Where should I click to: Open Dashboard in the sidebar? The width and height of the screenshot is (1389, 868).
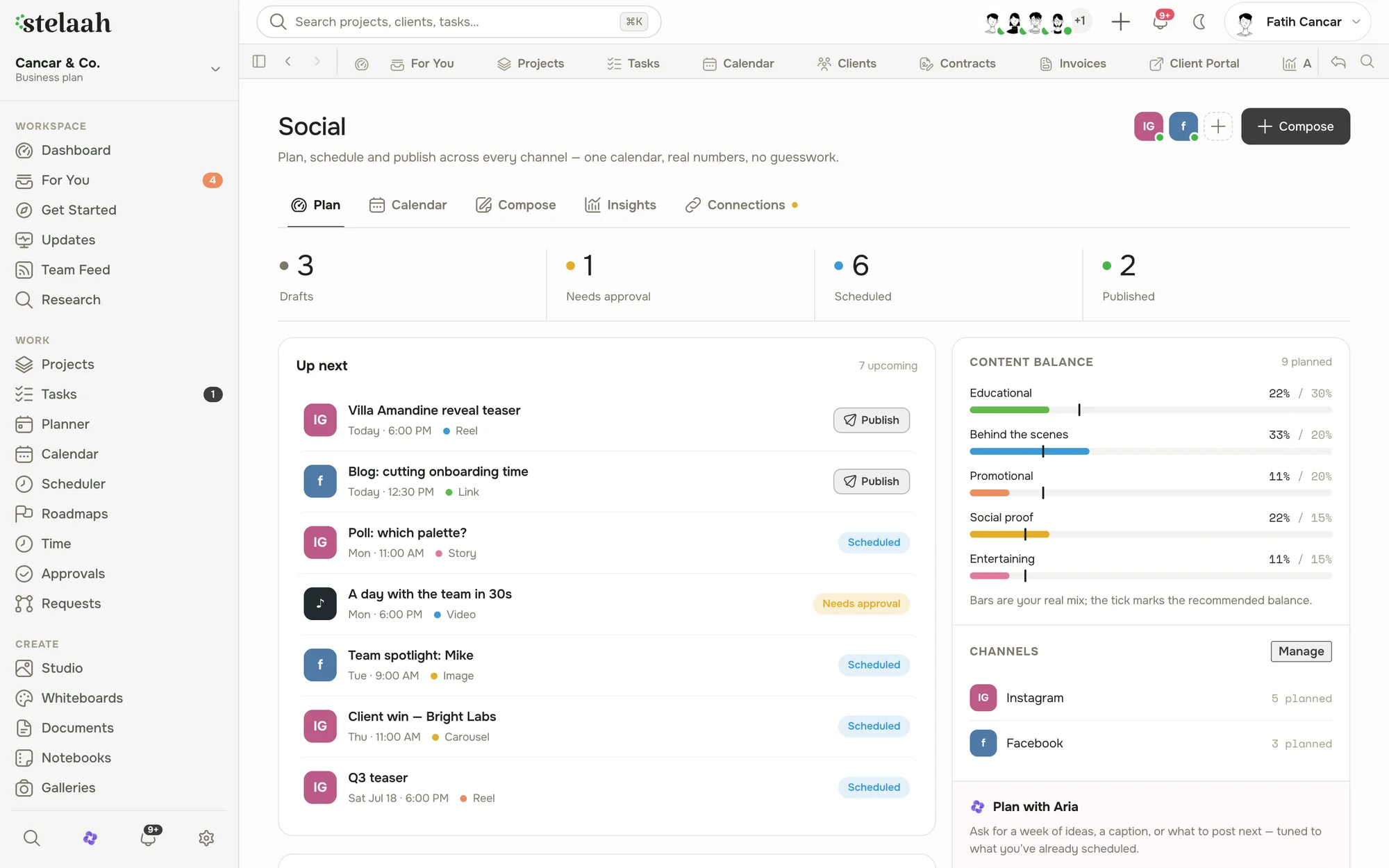[119, 150]
